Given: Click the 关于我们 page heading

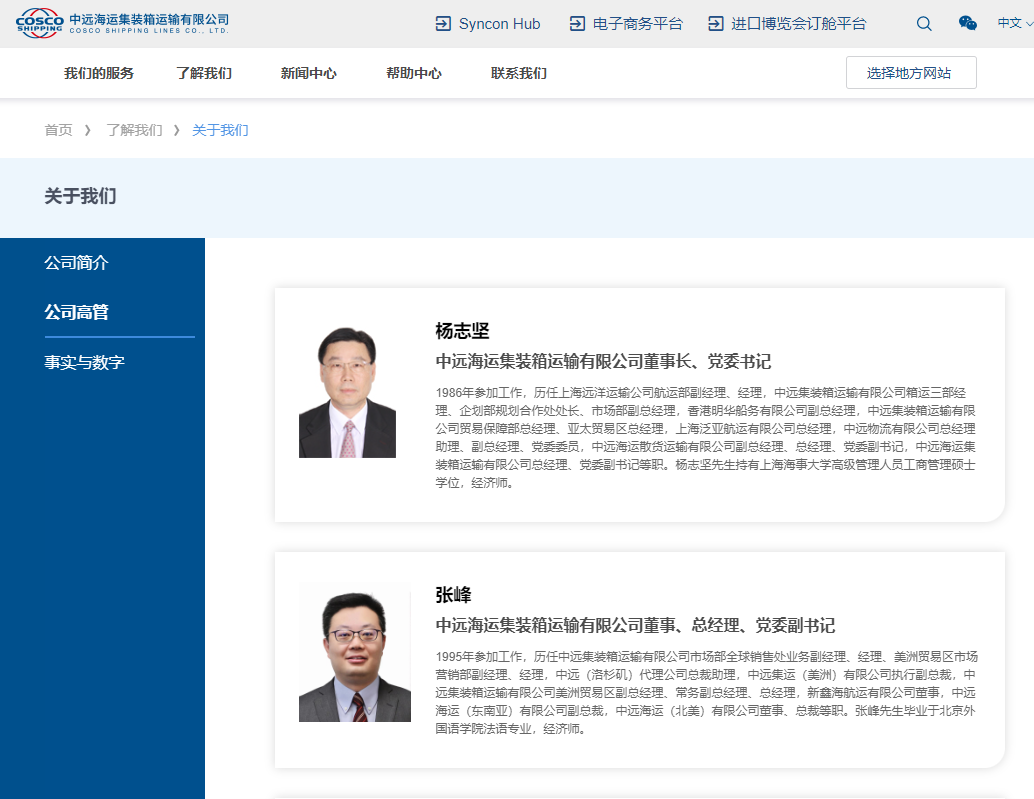Looking at the screenshot, I should click(80, 196).
